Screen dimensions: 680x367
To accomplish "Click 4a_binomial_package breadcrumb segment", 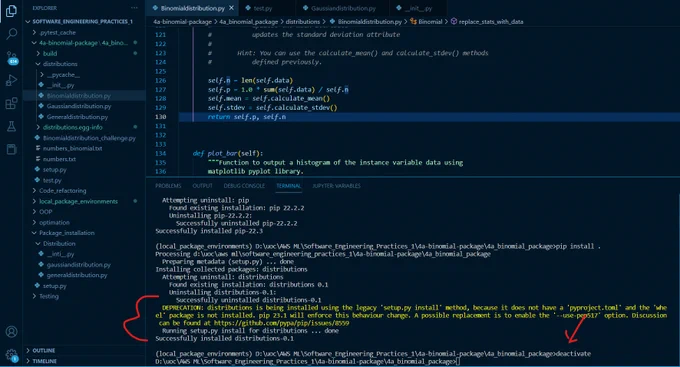I will (248, 21).
